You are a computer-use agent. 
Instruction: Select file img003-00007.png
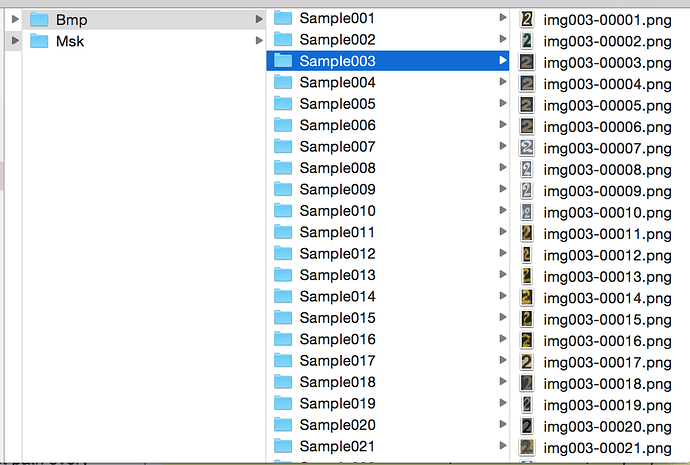pos(607,148)
